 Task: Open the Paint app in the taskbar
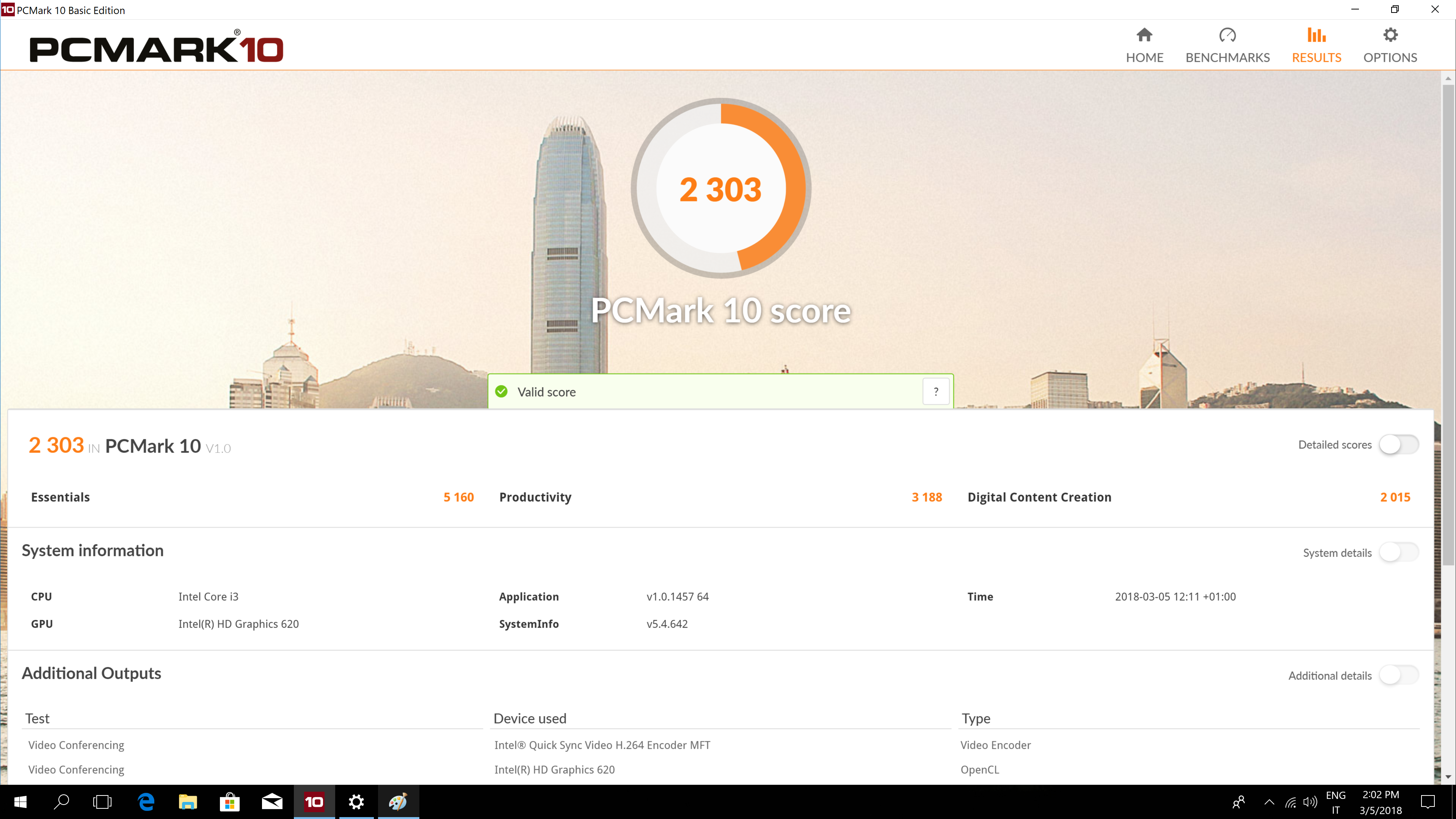[x=398, y=802]
